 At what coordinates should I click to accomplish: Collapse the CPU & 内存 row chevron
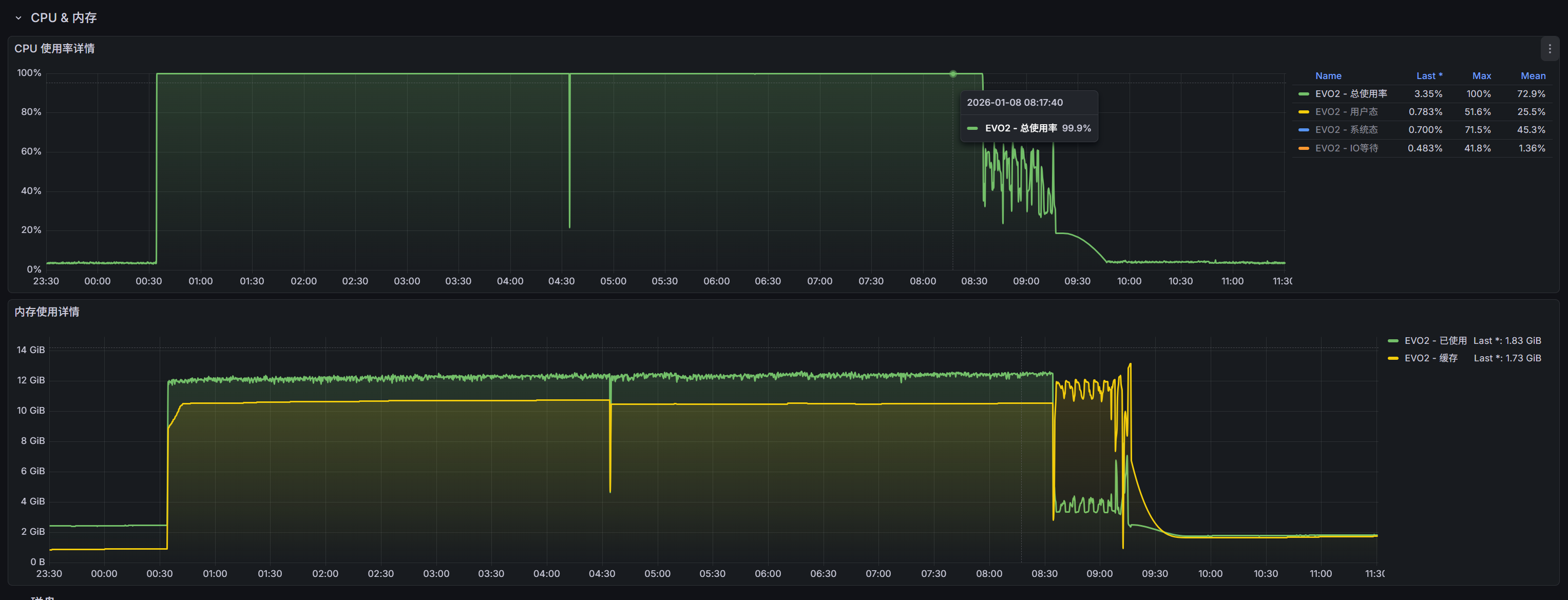pyautogui.click(x=18, y=18)
